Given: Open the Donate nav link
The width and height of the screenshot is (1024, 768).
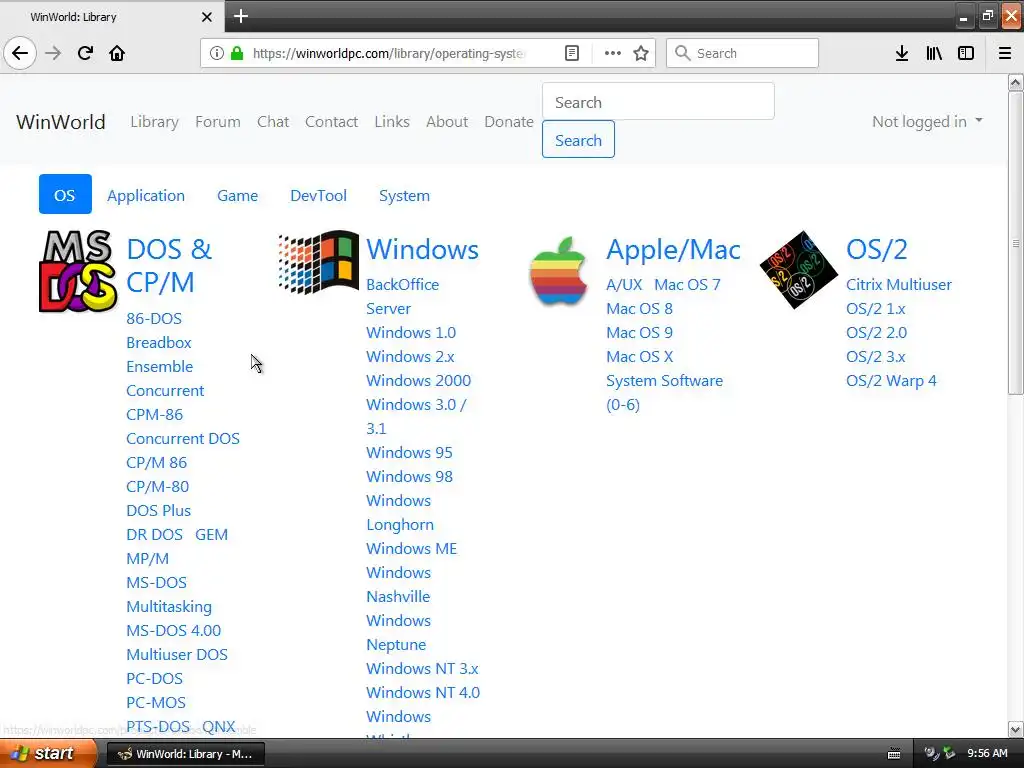Looking at the screenshot, I should point(509,121).
